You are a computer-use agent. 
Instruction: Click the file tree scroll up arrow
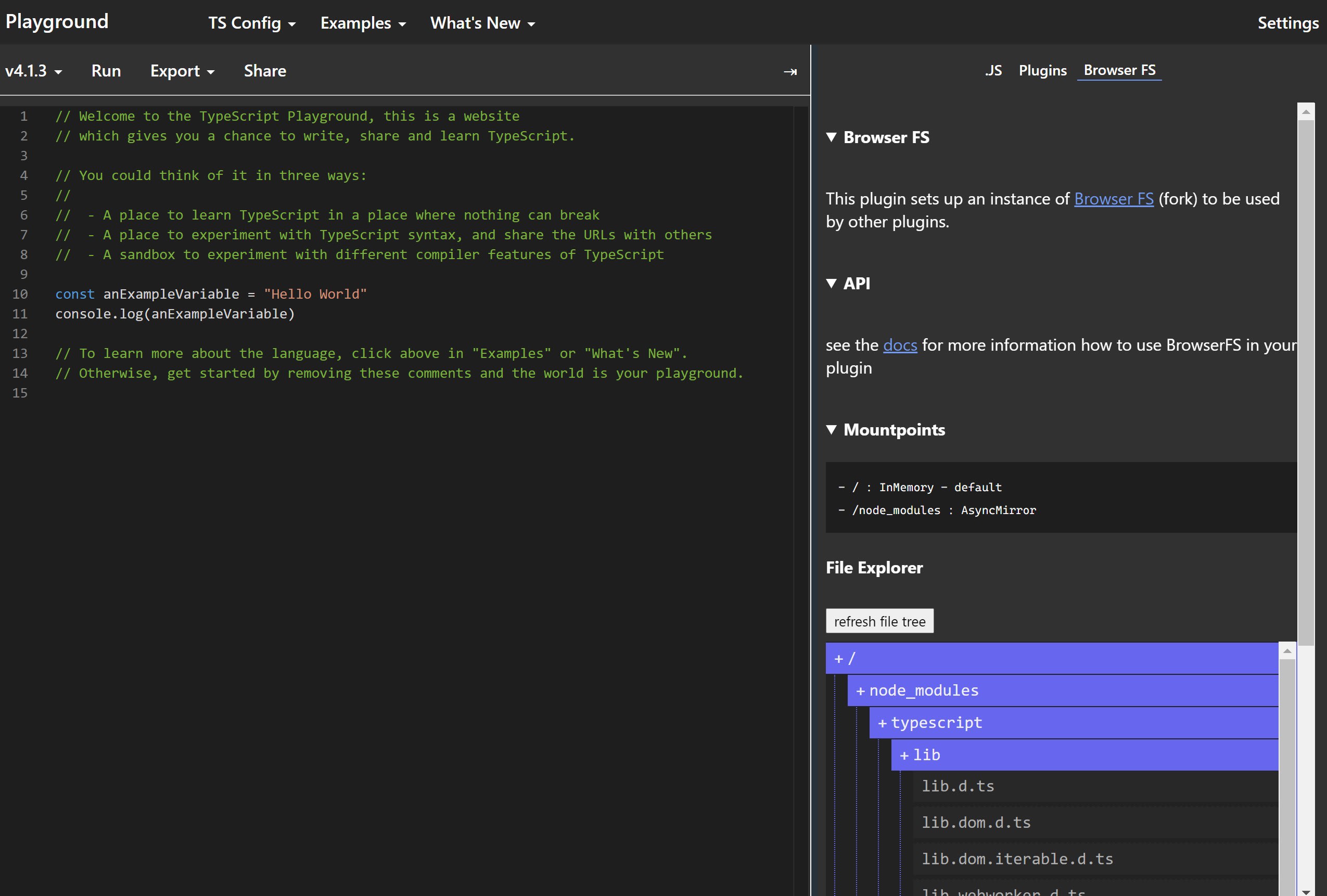pyautogui.click(x=1287, y=651)
